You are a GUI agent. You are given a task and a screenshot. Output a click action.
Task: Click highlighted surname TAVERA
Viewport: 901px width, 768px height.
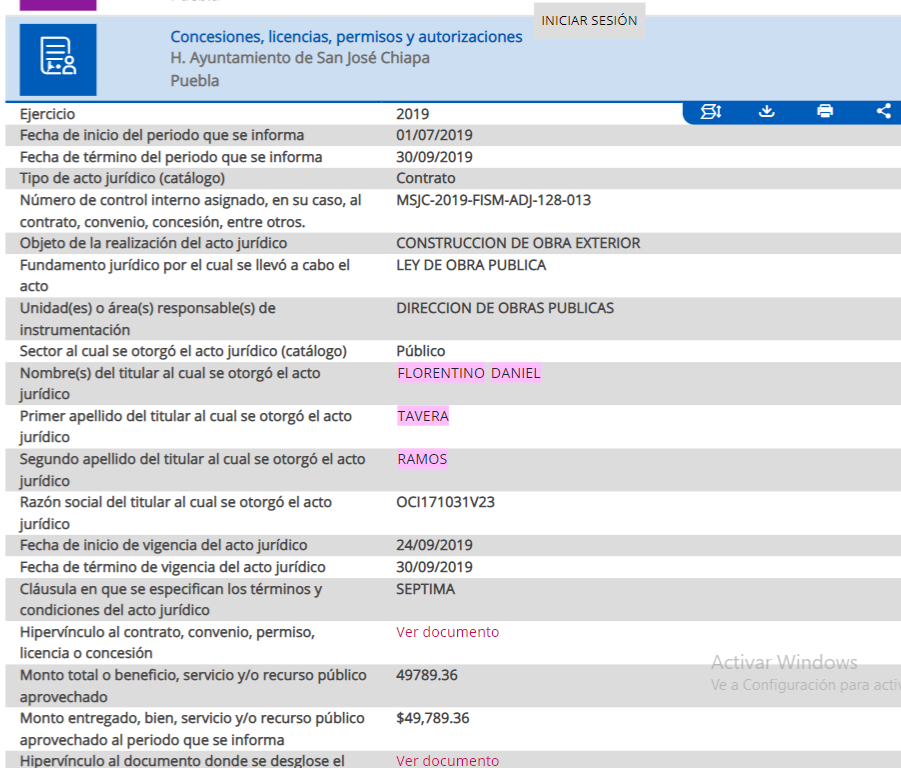click(423, 416)
